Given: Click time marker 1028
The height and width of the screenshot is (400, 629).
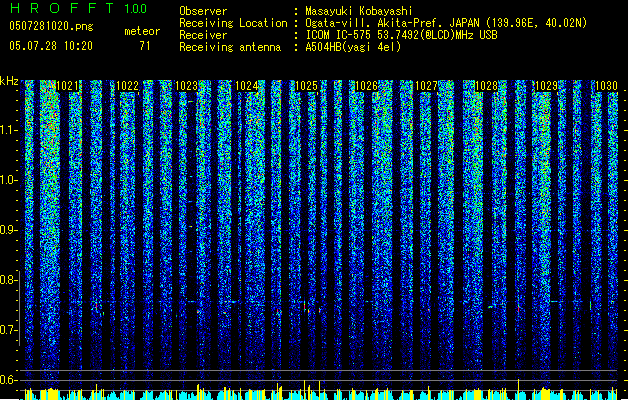Looking at the screenshot, I should (x=486, y=86).
